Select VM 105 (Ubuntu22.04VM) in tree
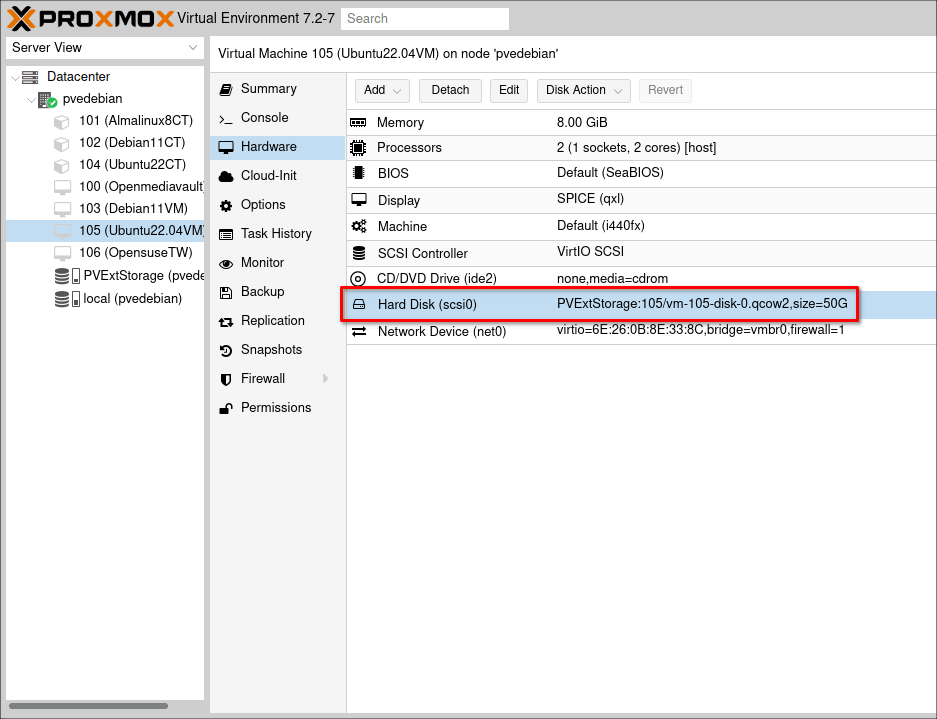937x719 pixels. (x=105, y=231)
